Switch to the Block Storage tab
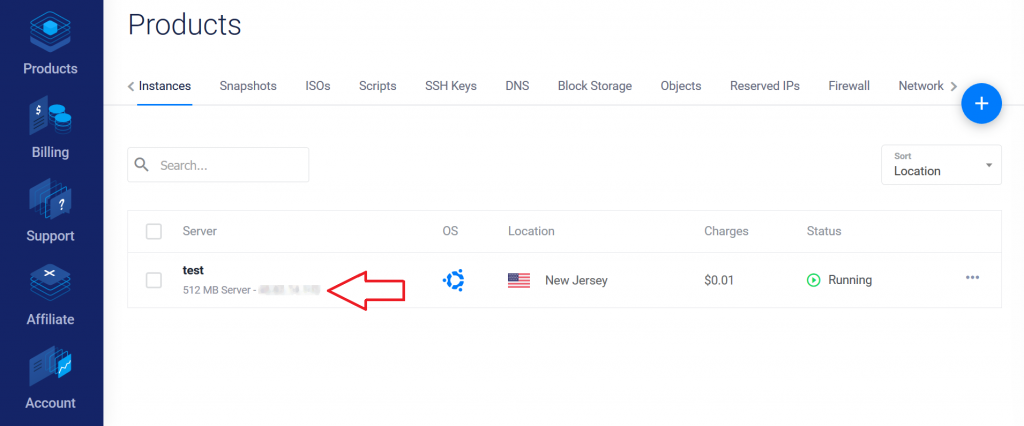Viewport: 1024px width, 426px height. click(595, 86)
